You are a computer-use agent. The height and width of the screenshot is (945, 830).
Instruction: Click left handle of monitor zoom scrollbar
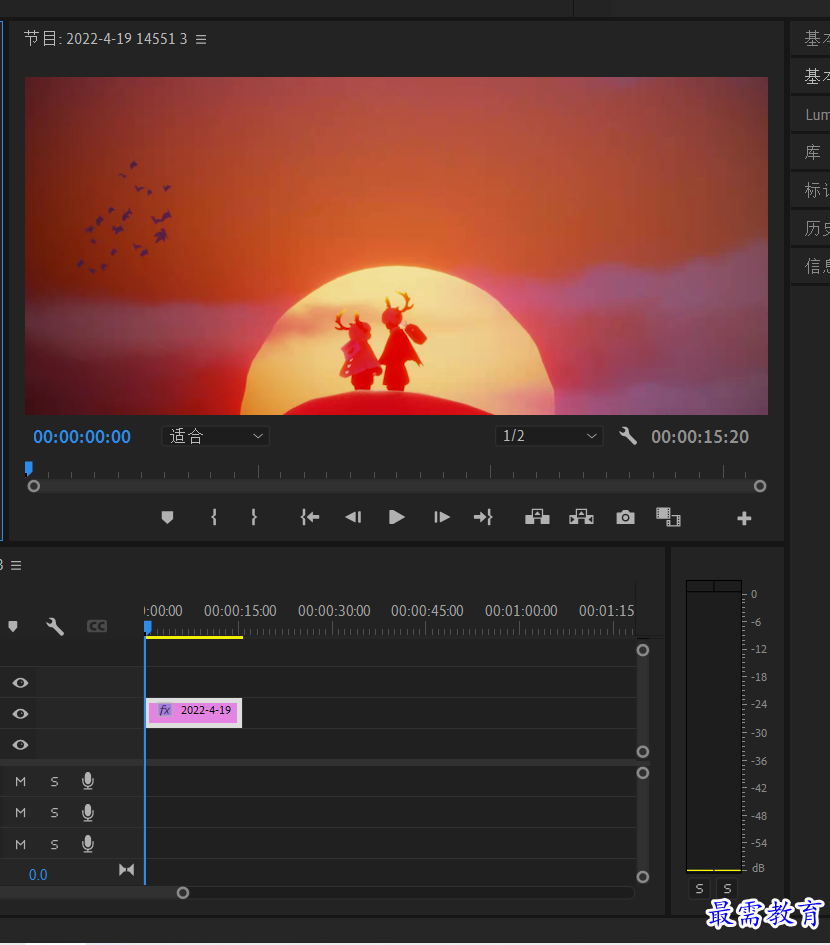point(34,486)
